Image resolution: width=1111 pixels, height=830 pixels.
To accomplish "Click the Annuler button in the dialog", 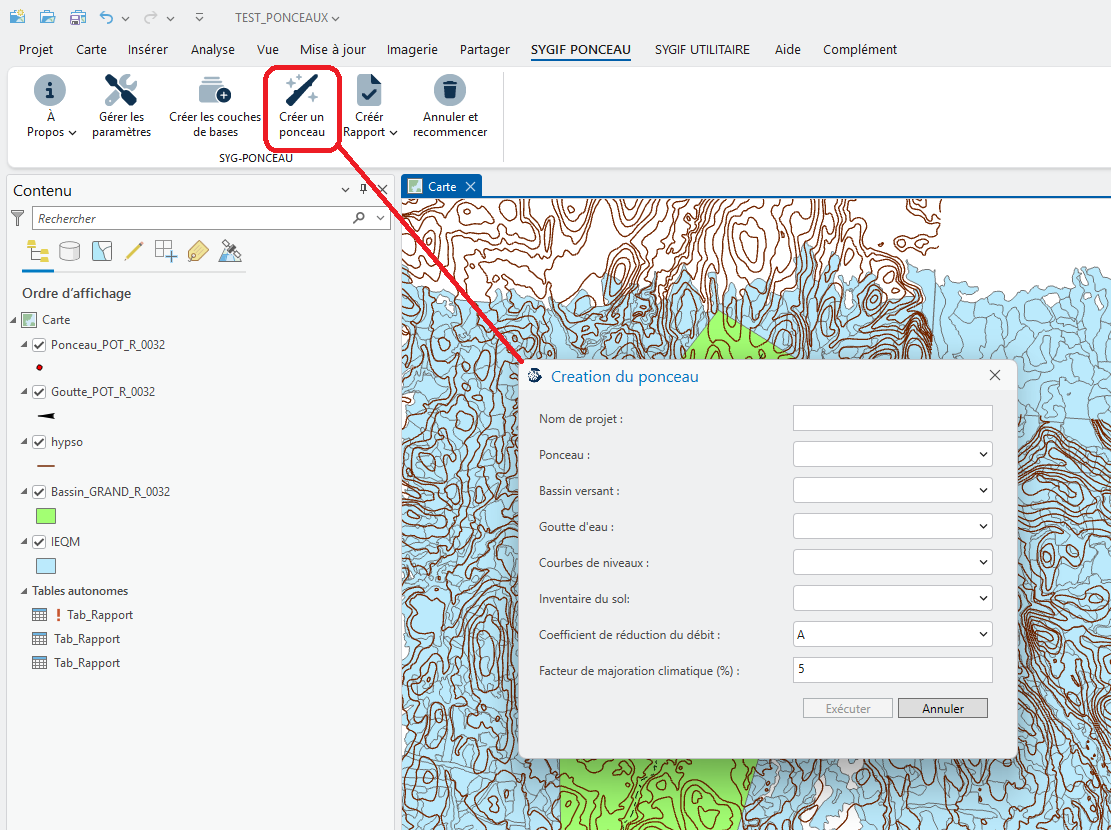I will click(x=942, y=708).
